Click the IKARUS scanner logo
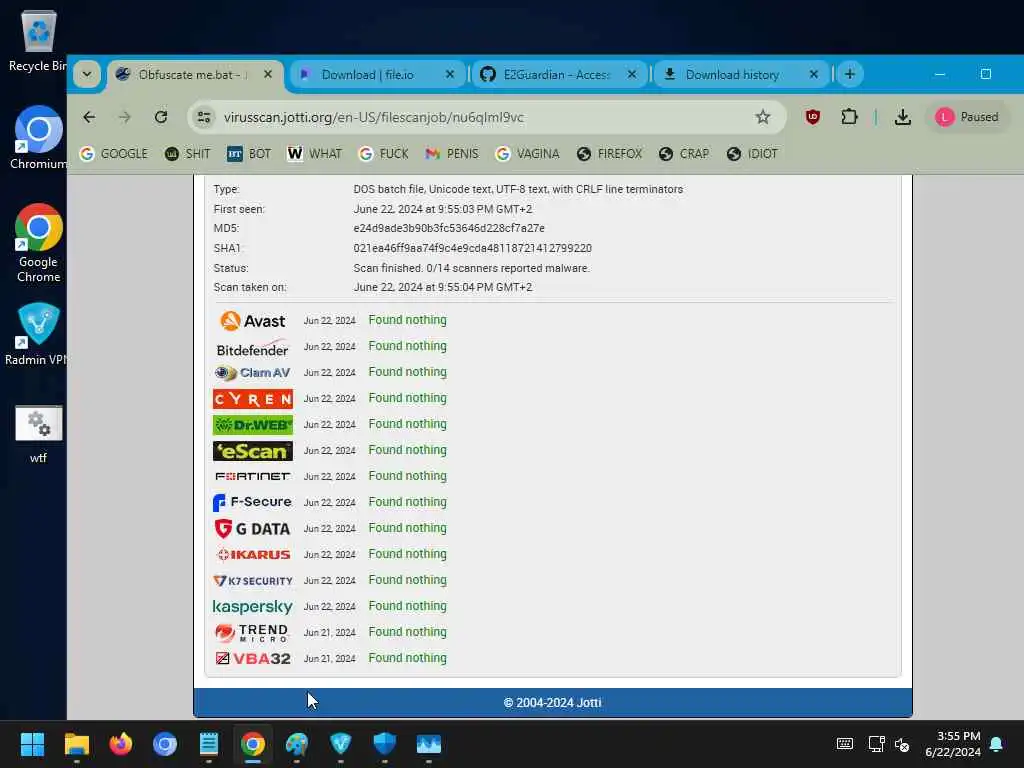Image resolution: width=1024 pixels, height=768 pixels. 252,554
